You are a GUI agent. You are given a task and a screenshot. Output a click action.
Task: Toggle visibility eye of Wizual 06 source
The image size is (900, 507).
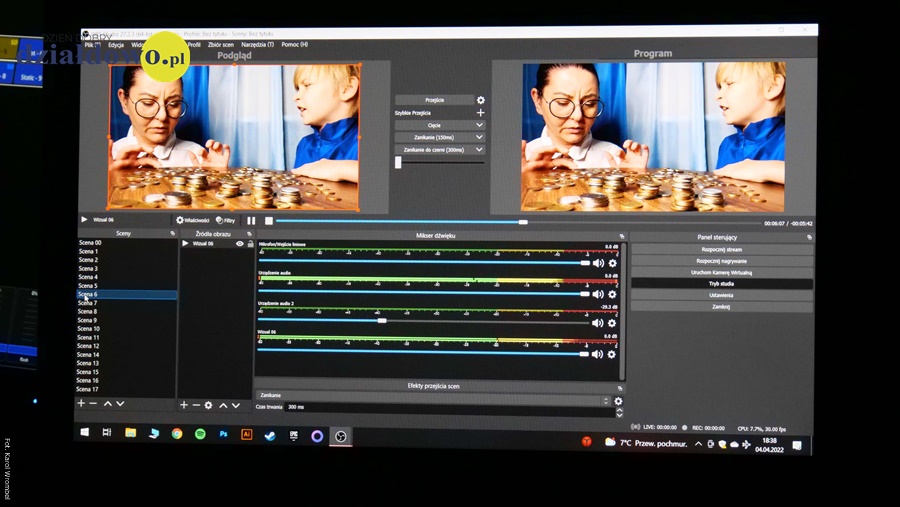240,243
